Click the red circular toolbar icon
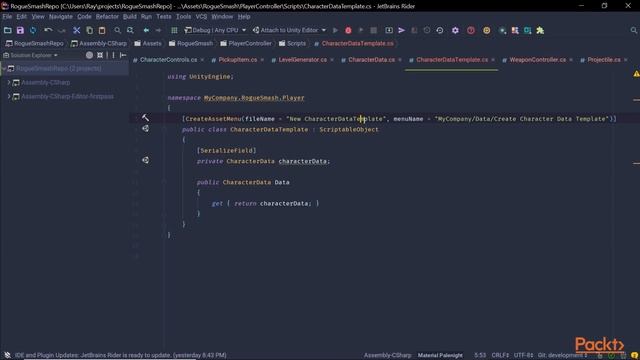 click(x=471, y=30)
